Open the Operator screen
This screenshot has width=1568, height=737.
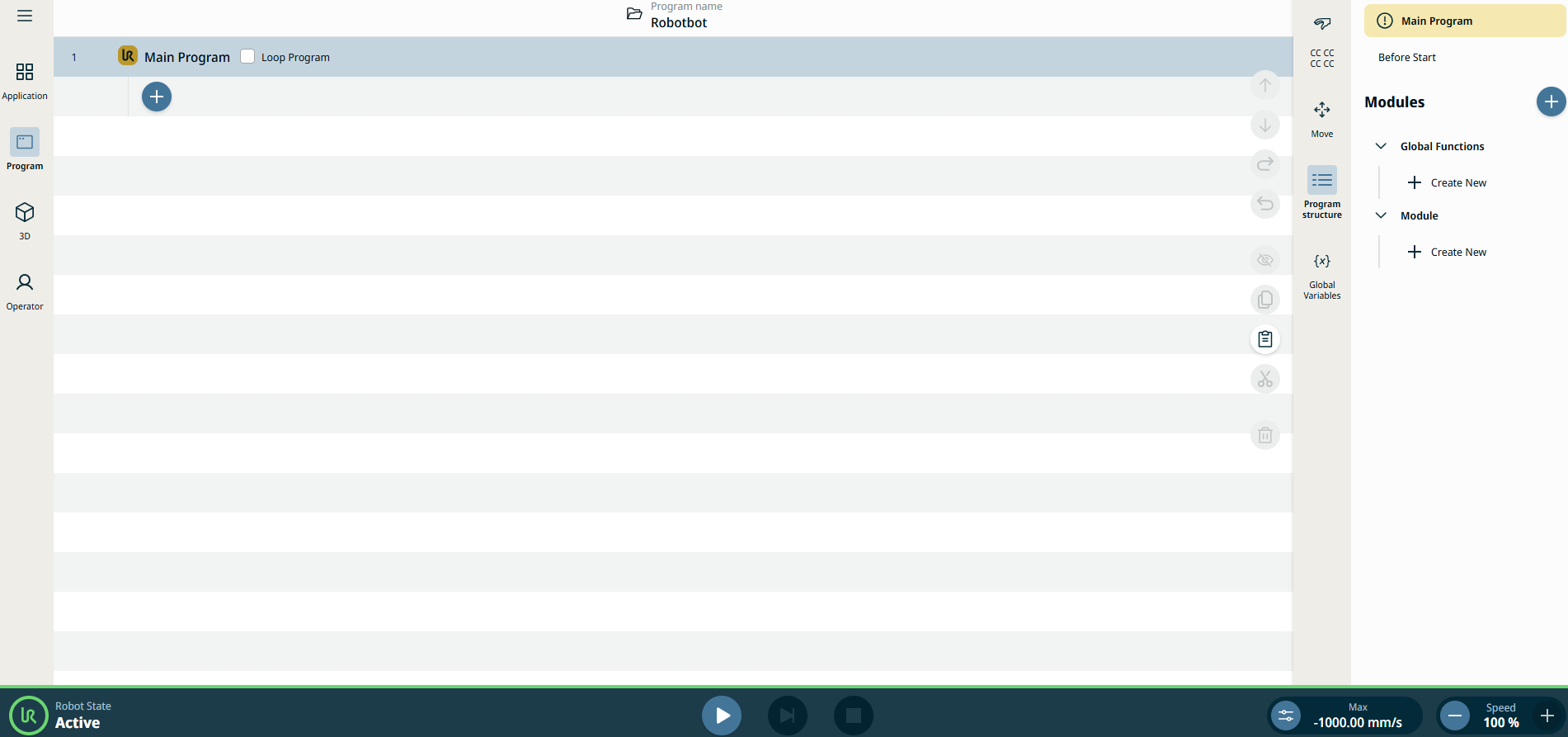[x=25, y=291]
